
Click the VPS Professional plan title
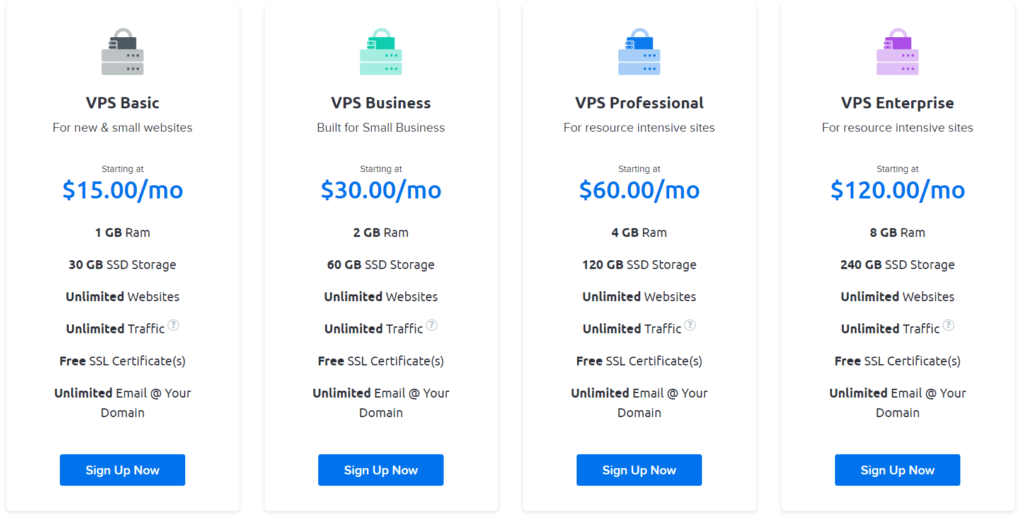pos(639,103)
